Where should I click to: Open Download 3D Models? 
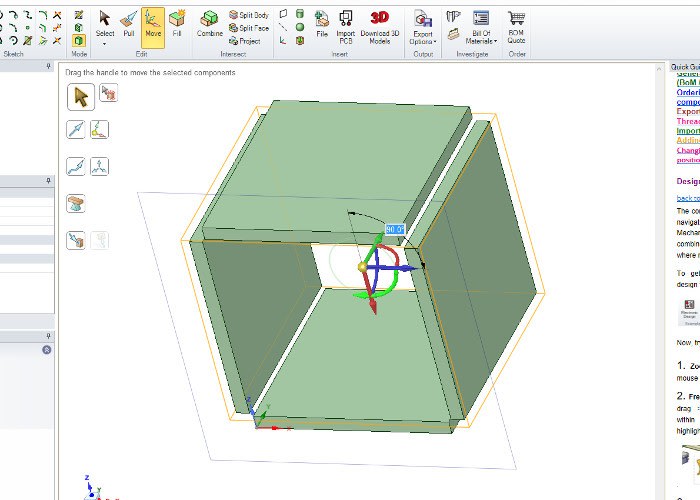[x=379, y=27]
